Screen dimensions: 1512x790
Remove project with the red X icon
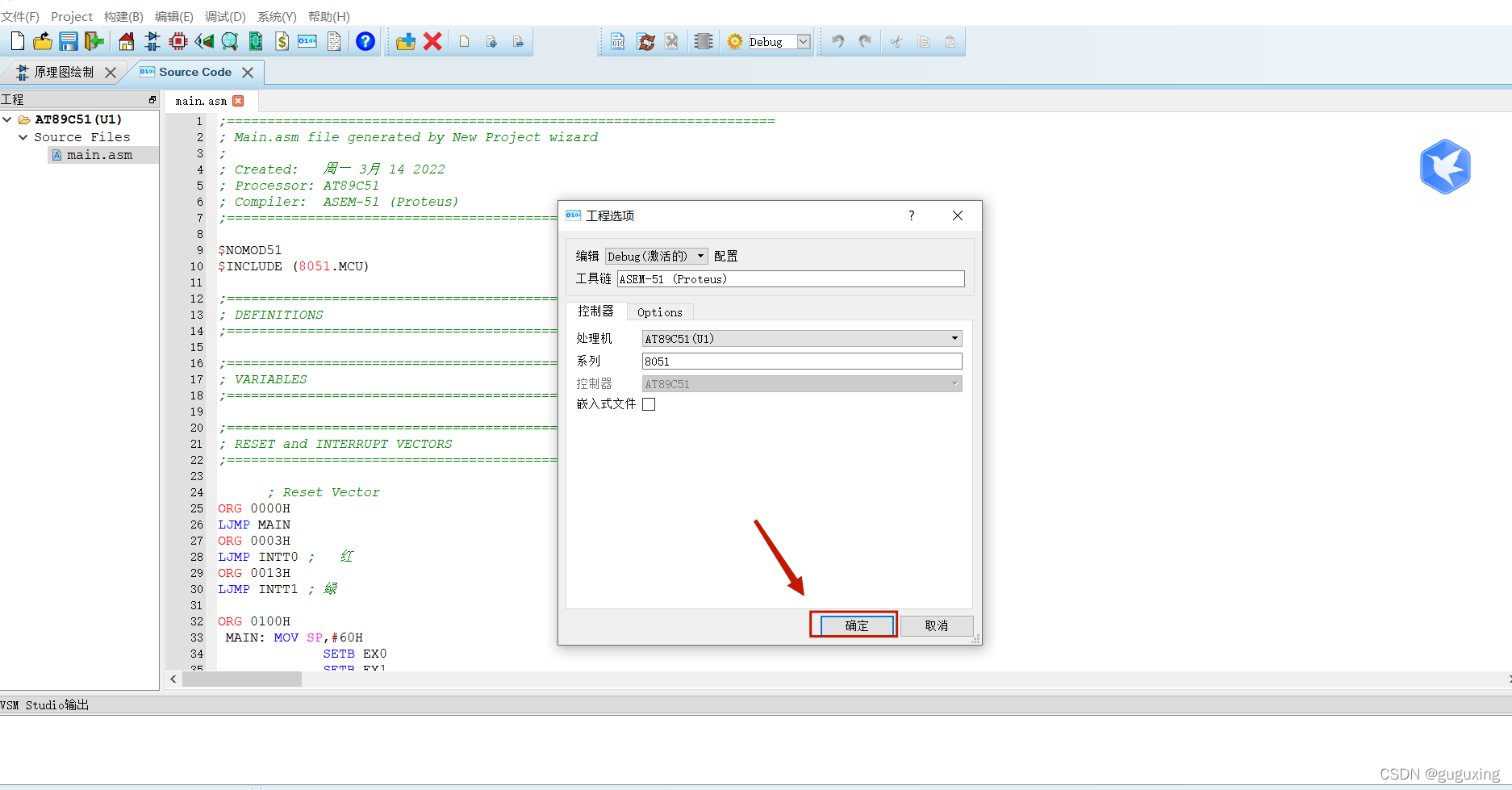(432, 41)
